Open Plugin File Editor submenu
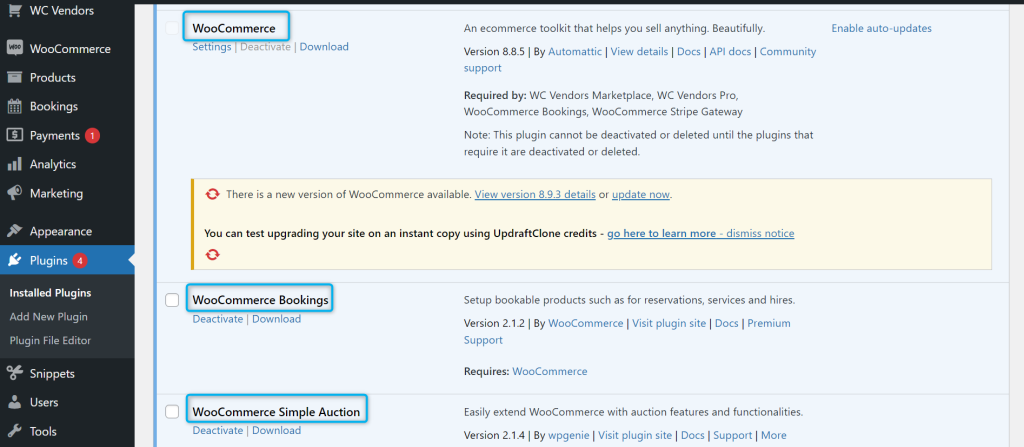The height and width of the screenshot is (447, 1024). coord(50,341)
